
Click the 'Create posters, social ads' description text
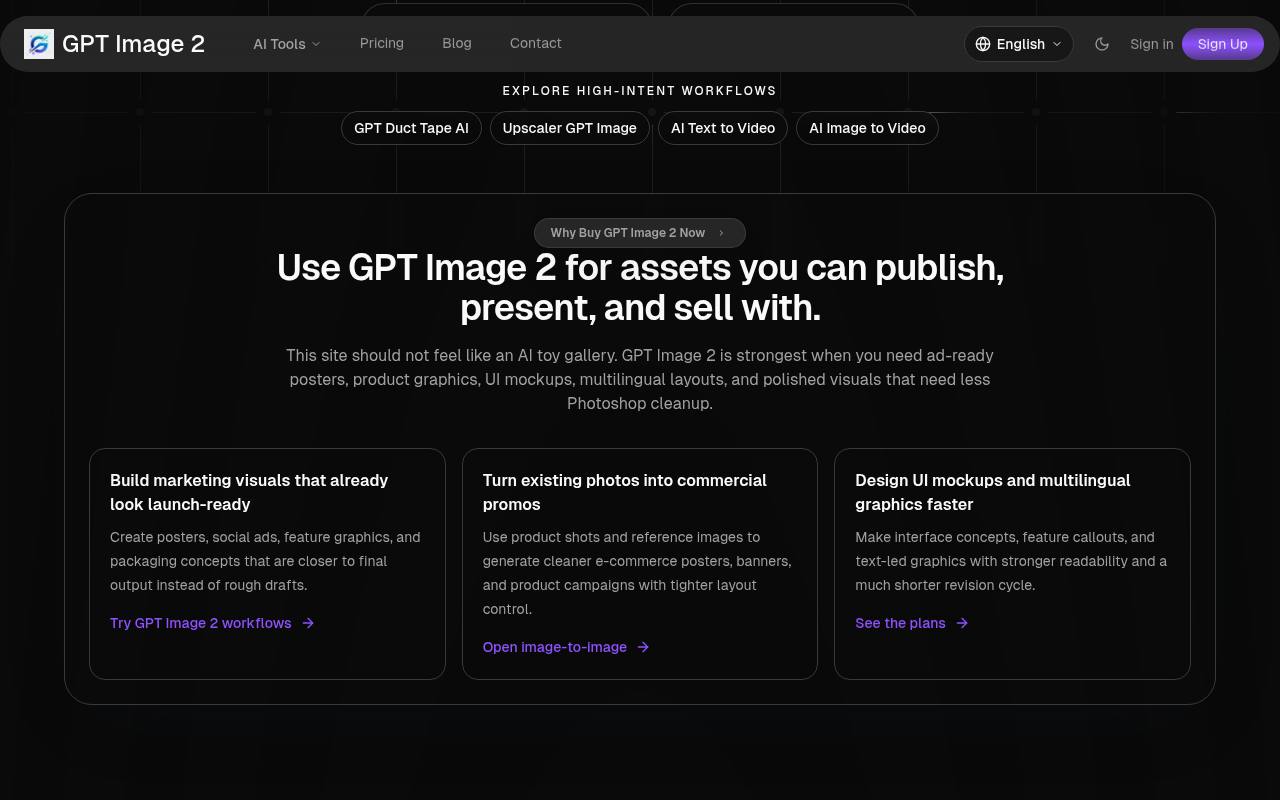[x=265, y=561]
